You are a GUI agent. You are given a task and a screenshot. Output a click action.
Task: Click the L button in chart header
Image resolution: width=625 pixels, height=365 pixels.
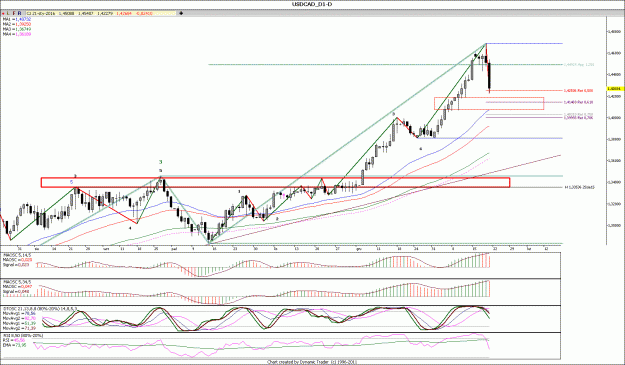click(x=8, y=13)
